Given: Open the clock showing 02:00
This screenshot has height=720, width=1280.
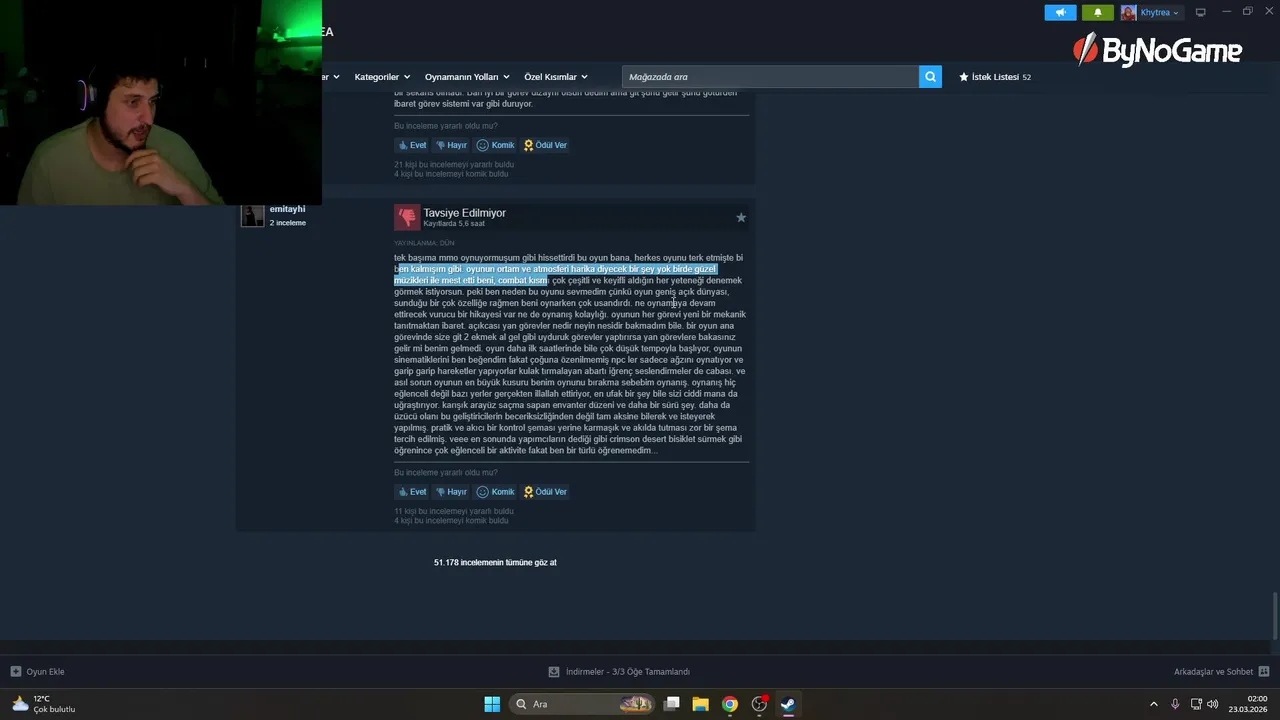Looking at the screenshot, I should point(1248,704).
